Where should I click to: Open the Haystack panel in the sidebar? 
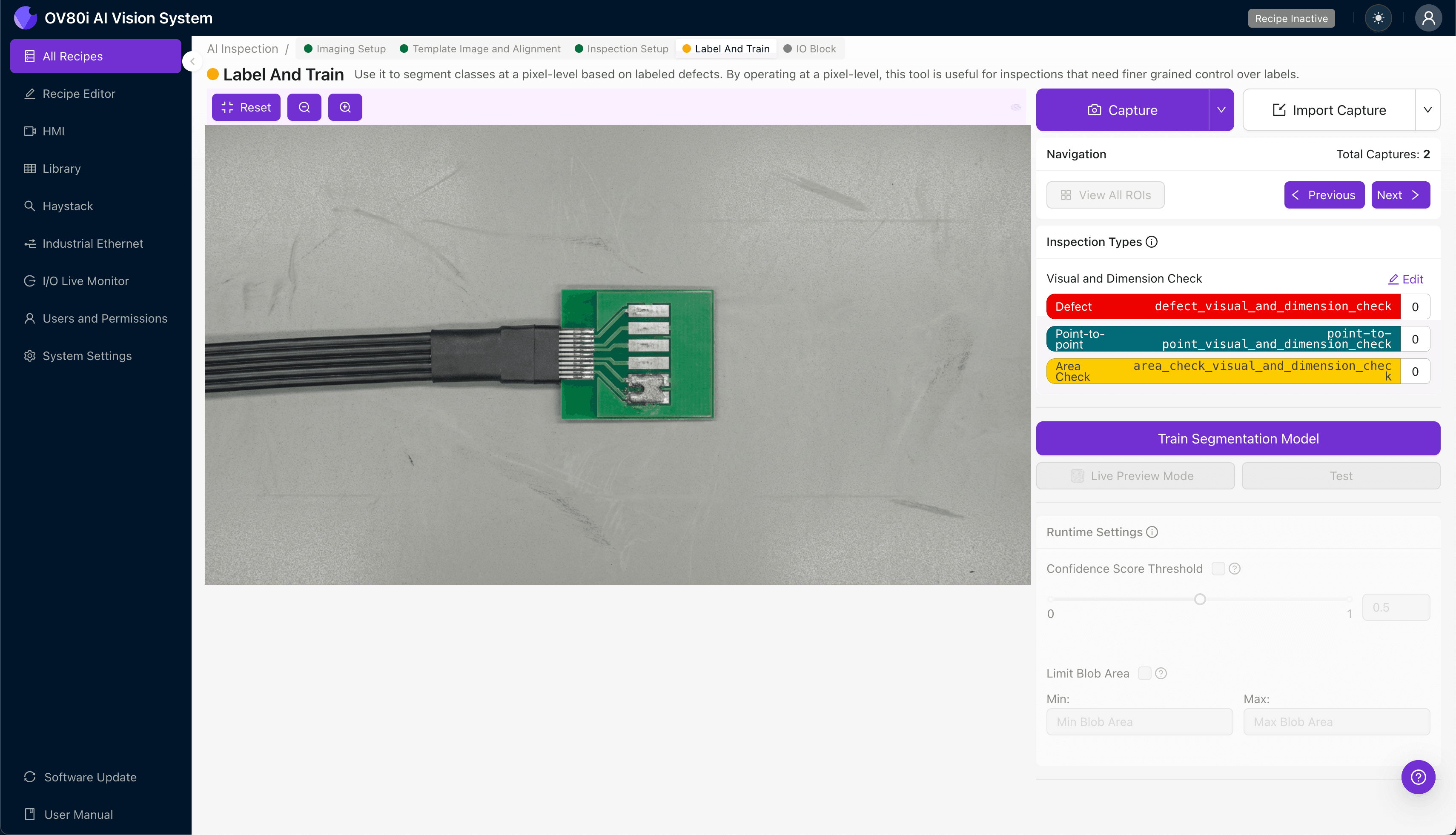[x=67, y=206]
